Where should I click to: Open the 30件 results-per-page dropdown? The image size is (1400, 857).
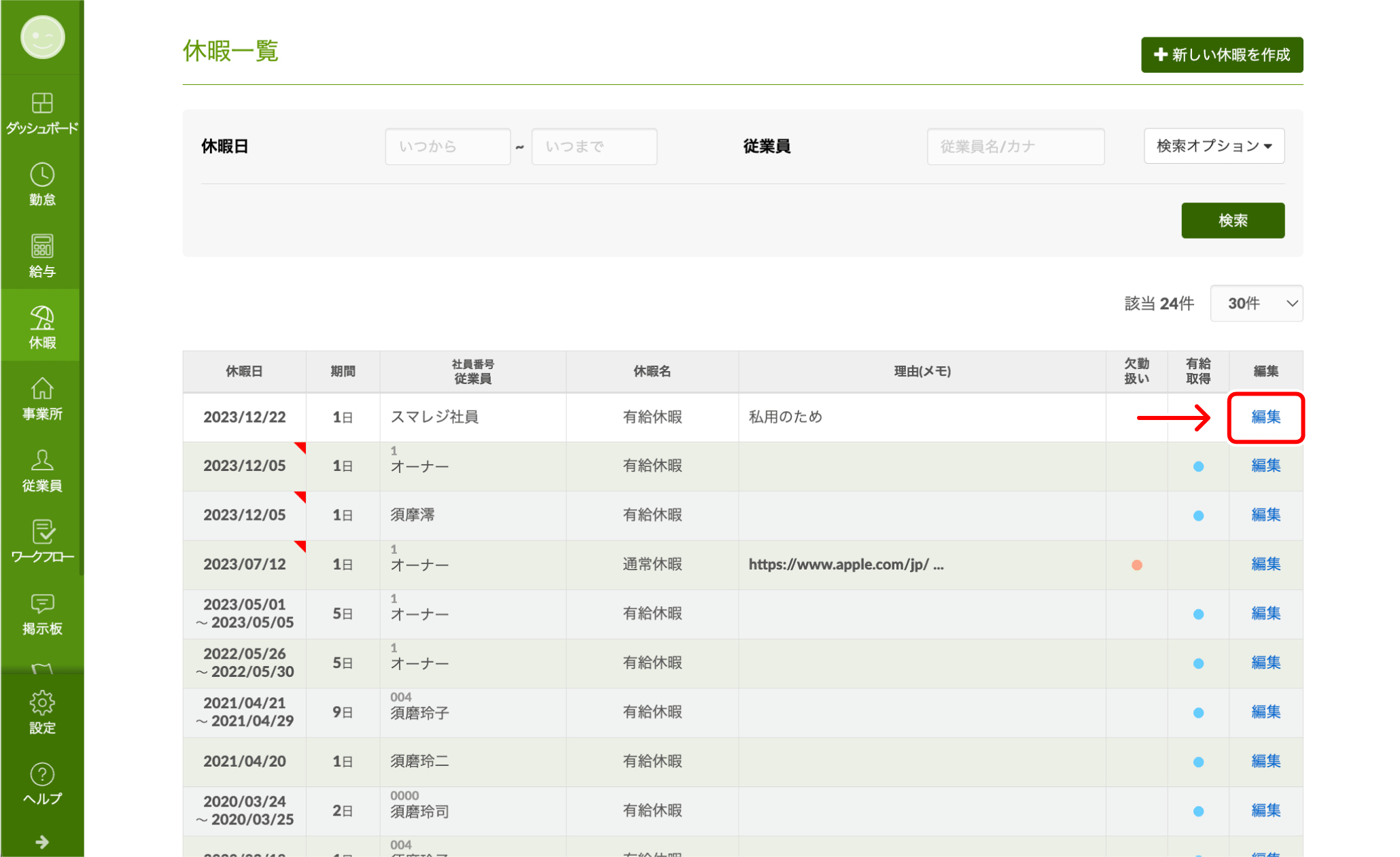click(x=1256, y=303)
